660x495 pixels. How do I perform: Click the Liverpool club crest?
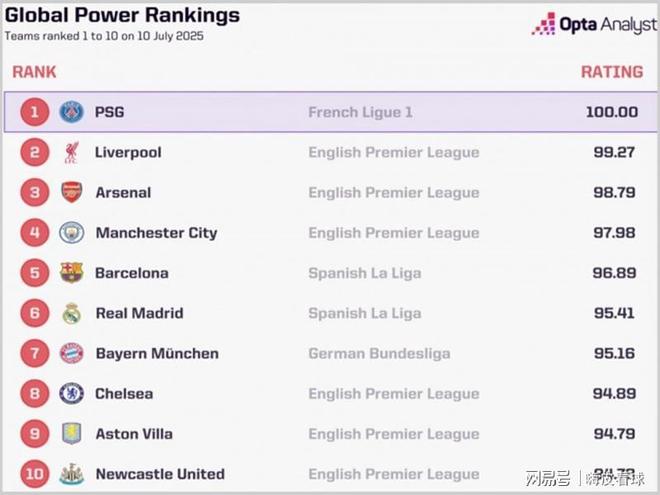pos(71,152)
